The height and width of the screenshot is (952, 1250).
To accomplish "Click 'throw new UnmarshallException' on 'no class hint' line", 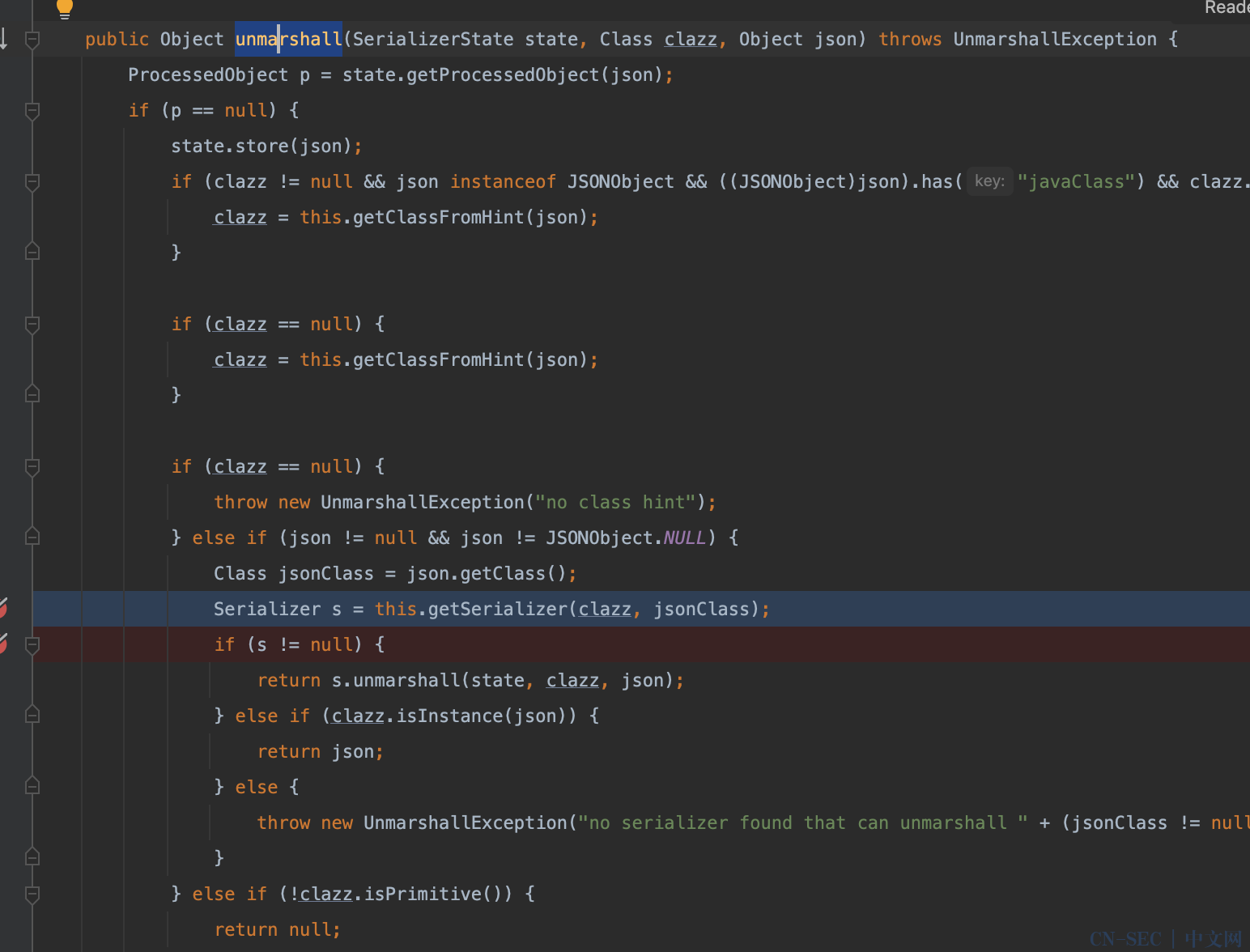I will pos(369,502).
